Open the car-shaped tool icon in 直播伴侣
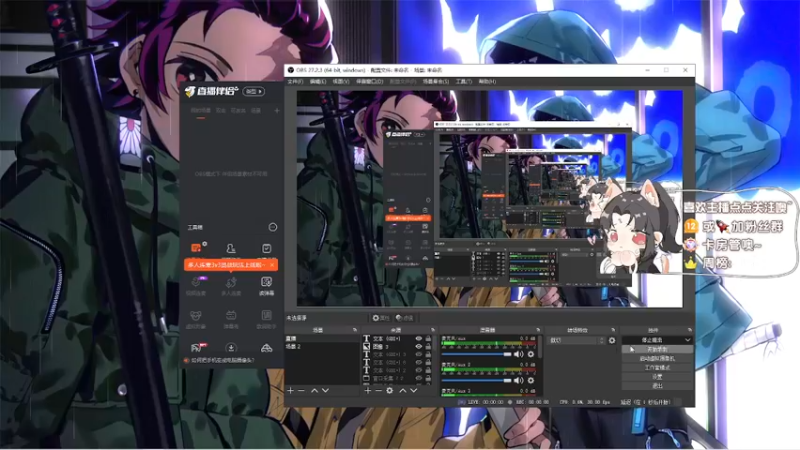800x450 pixels. [x=266, y=348]
